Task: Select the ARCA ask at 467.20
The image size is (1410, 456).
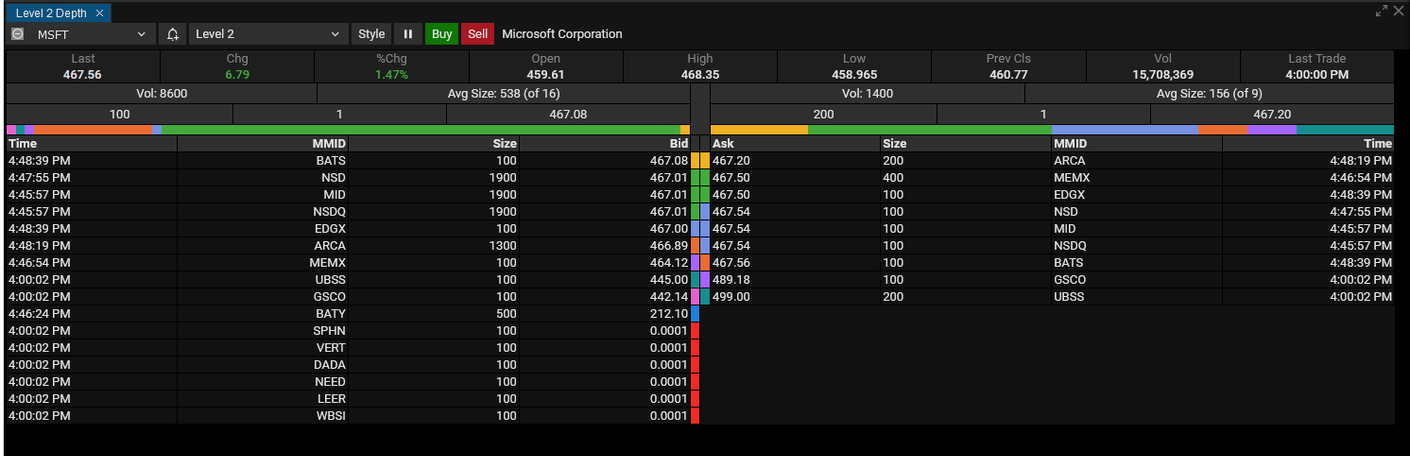Action: [x=1052, y=160]
